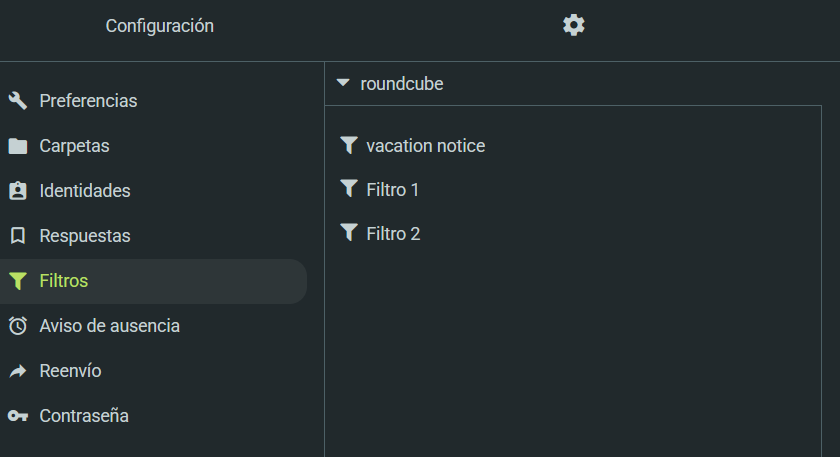The height and width of the screenshot is (457, 840).
Task: Click the gear settings icon at top
Action: (x=573, y=25)
